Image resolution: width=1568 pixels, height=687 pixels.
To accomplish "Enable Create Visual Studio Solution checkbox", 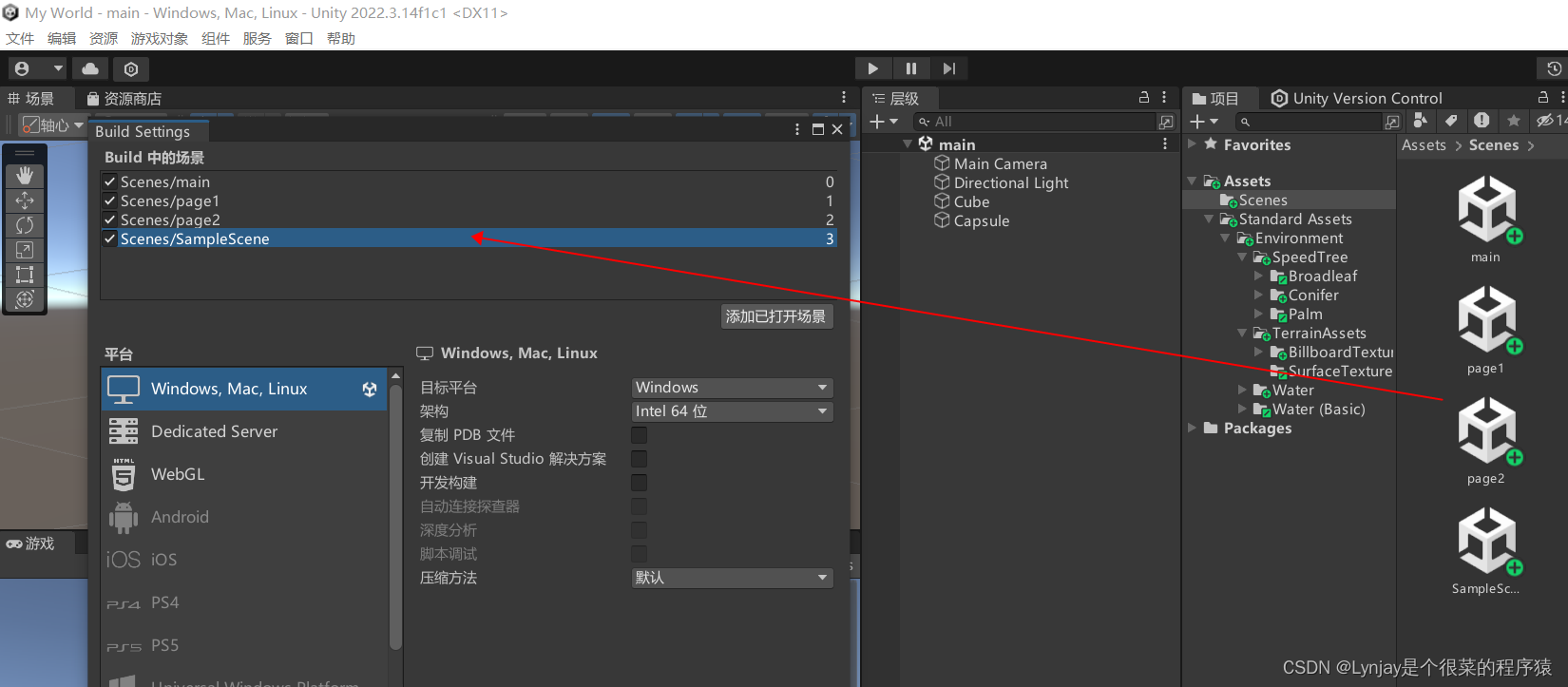I will click(x=640, y=459).
